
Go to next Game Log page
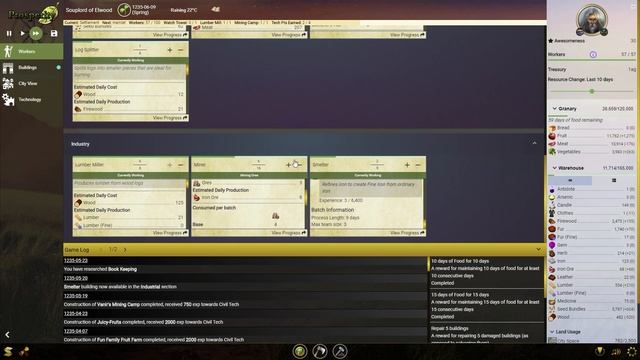coord(125,249)
